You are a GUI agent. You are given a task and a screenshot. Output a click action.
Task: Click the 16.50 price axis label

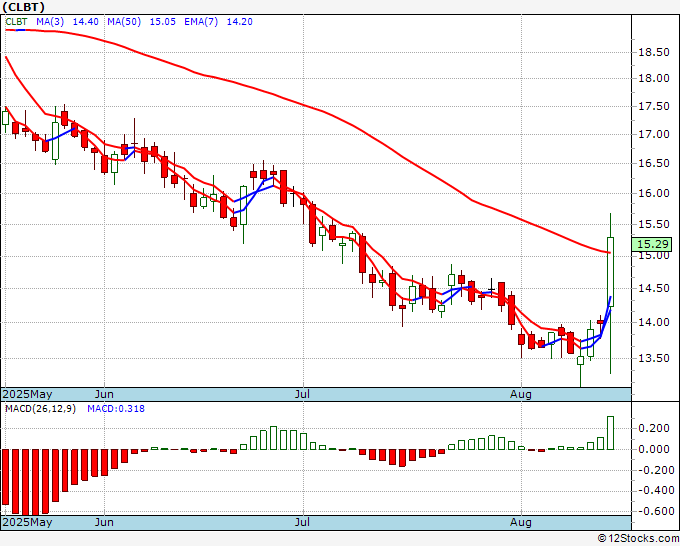[654, 163]
